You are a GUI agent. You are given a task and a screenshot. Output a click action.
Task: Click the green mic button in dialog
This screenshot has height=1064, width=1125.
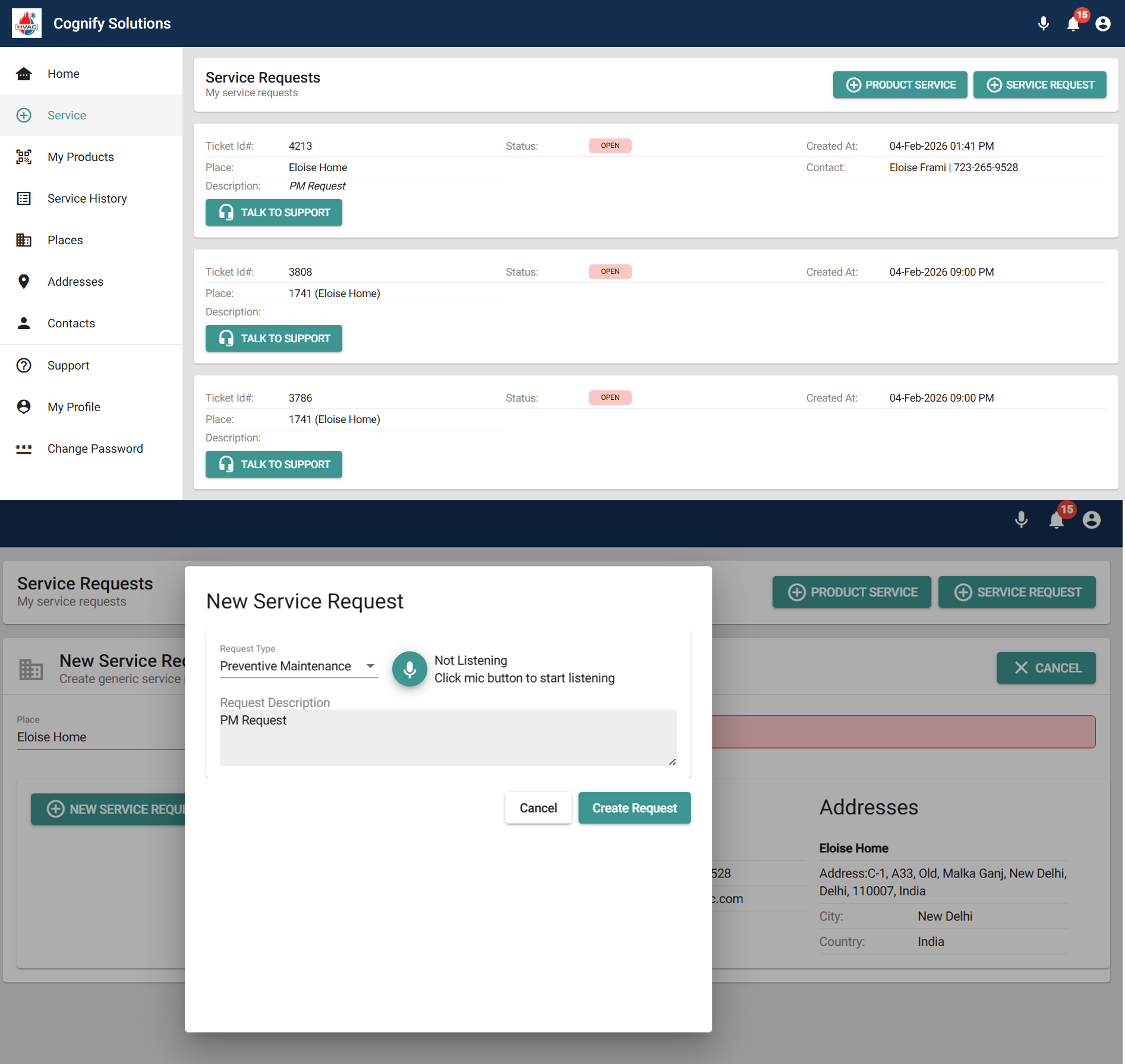[409, 669]
